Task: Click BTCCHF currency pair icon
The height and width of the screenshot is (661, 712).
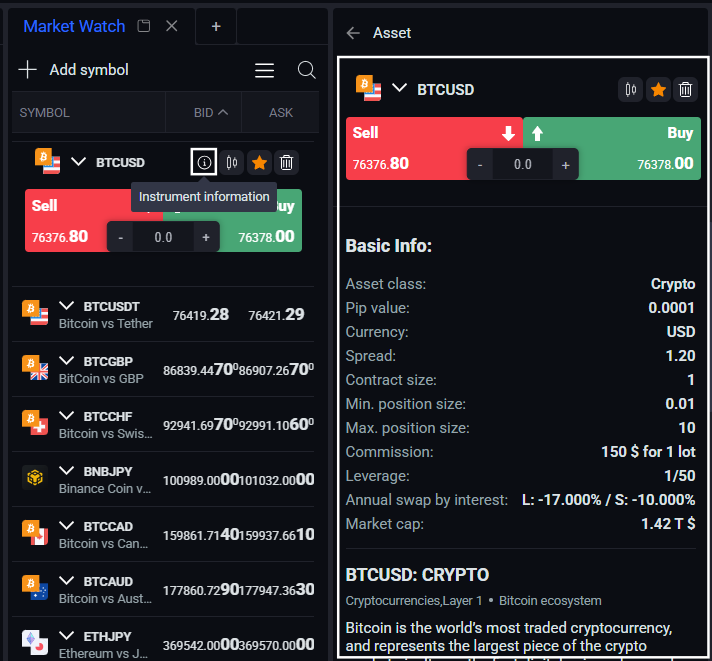Action: click(x=35, y=423)
